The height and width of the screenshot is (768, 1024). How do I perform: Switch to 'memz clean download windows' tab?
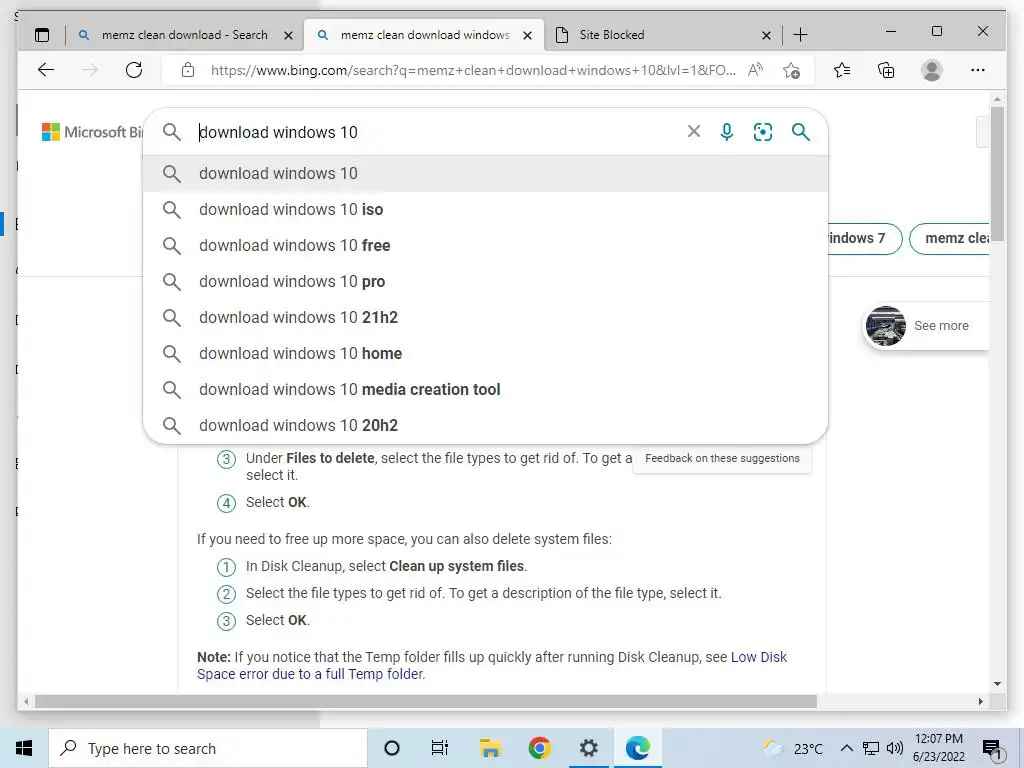coord(424,35)
